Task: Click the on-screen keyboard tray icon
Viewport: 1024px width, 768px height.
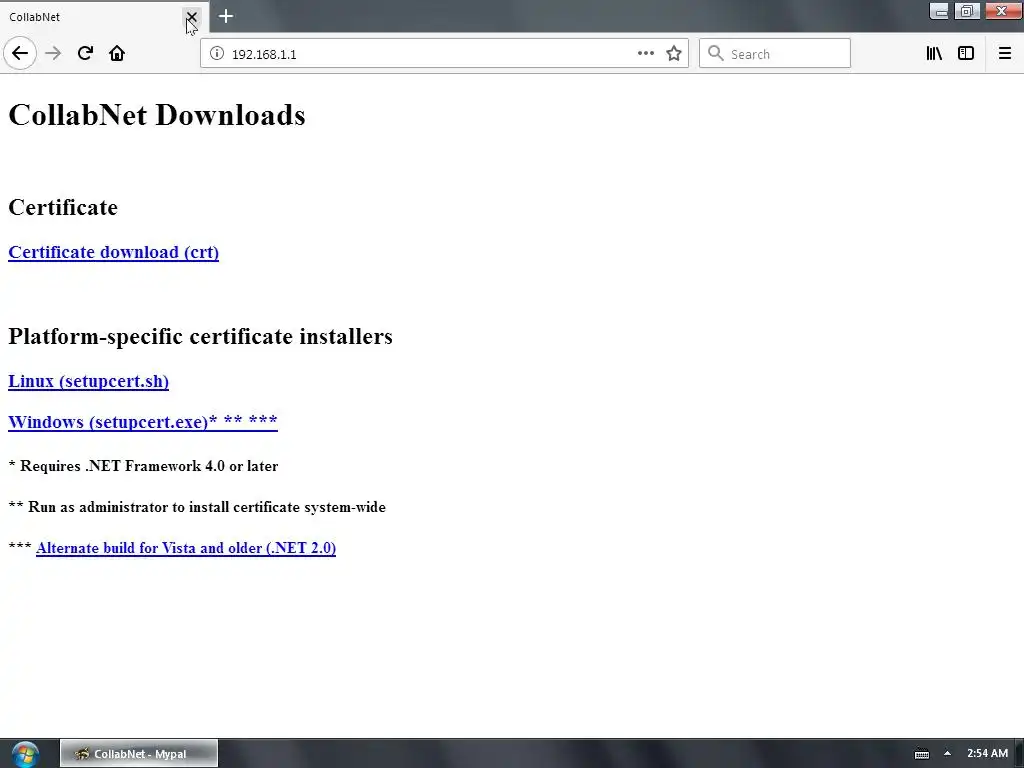Action: [x=921, y=754]
